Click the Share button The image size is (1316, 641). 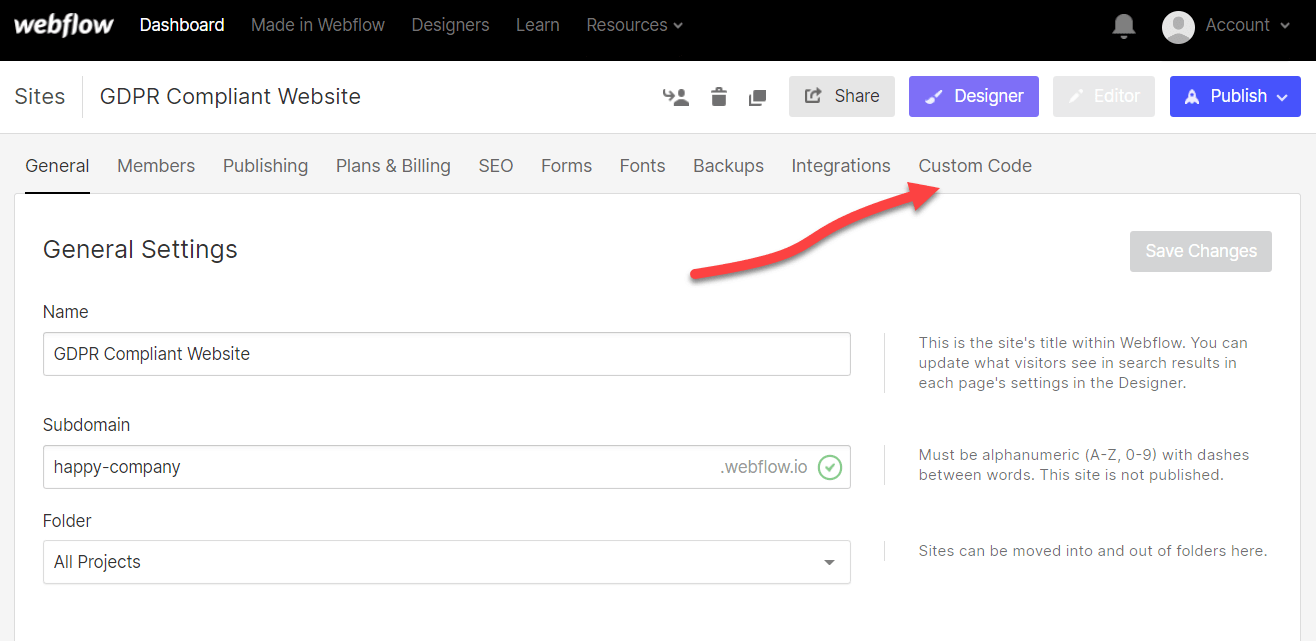(x=842, y=96)
